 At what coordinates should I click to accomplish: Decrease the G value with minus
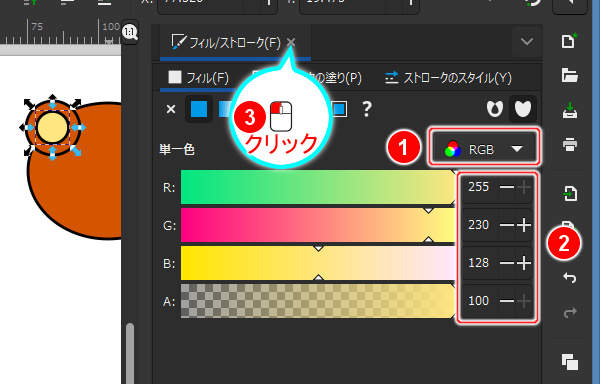(507, 225)
